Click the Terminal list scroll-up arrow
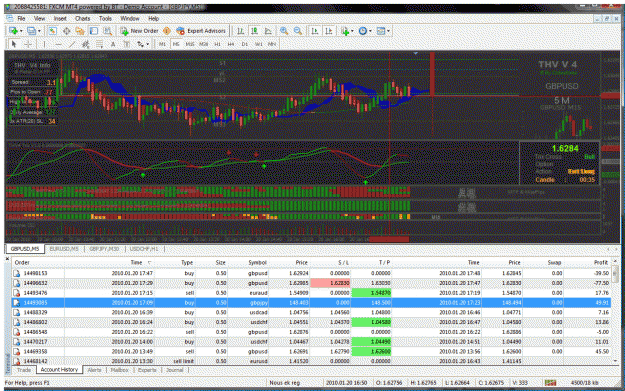 coord(615,261)
